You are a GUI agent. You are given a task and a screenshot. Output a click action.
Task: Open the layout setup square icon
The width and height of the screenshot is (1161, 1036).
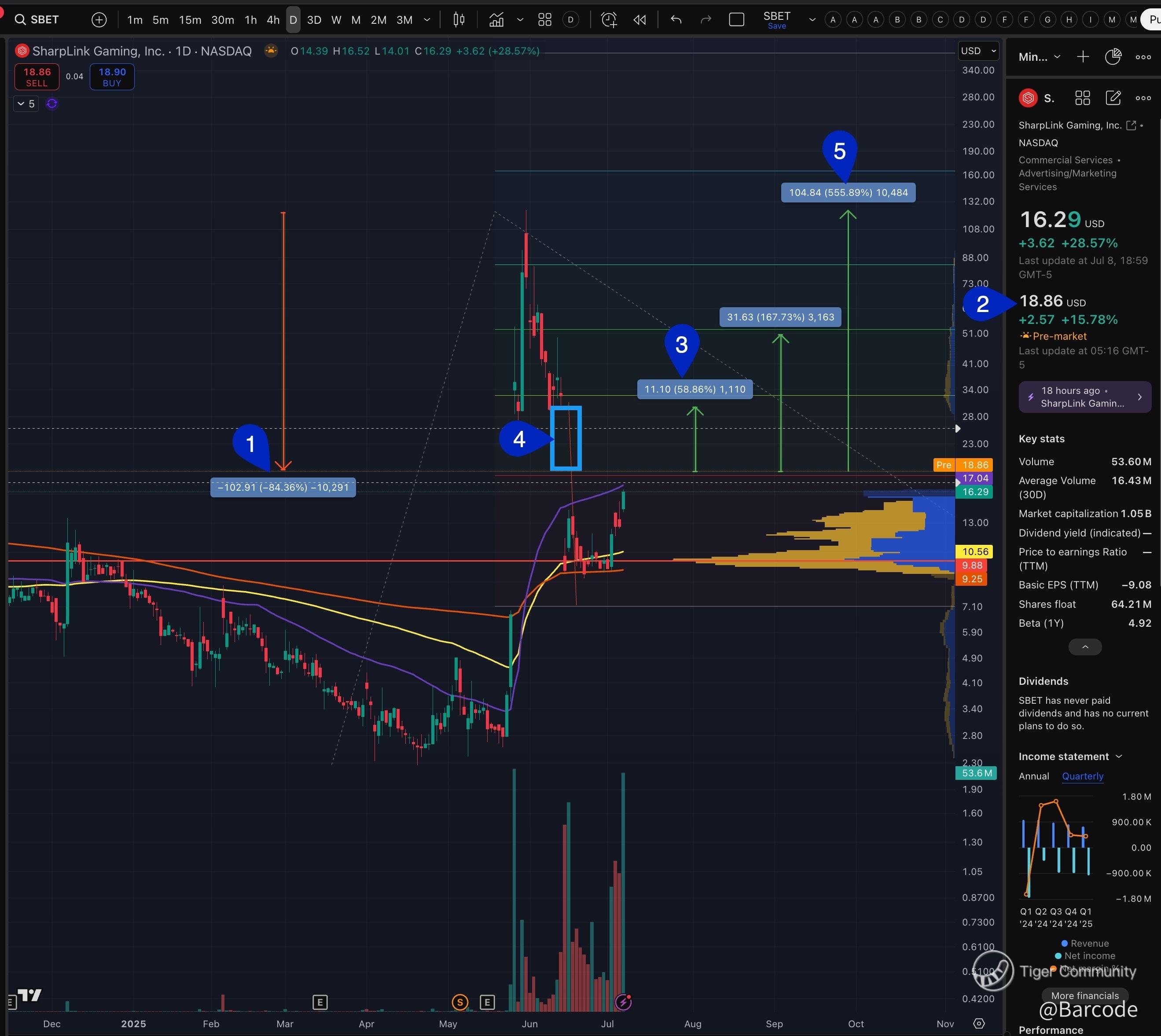point(736,20)
